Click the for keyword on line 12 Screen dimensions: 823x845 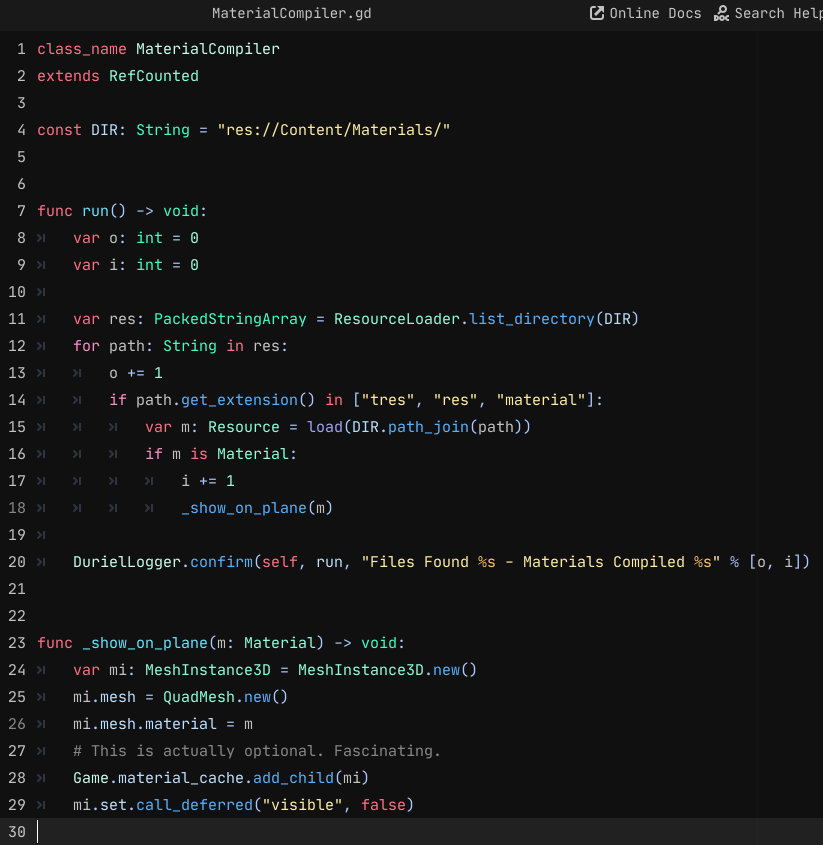click(86, 346)
